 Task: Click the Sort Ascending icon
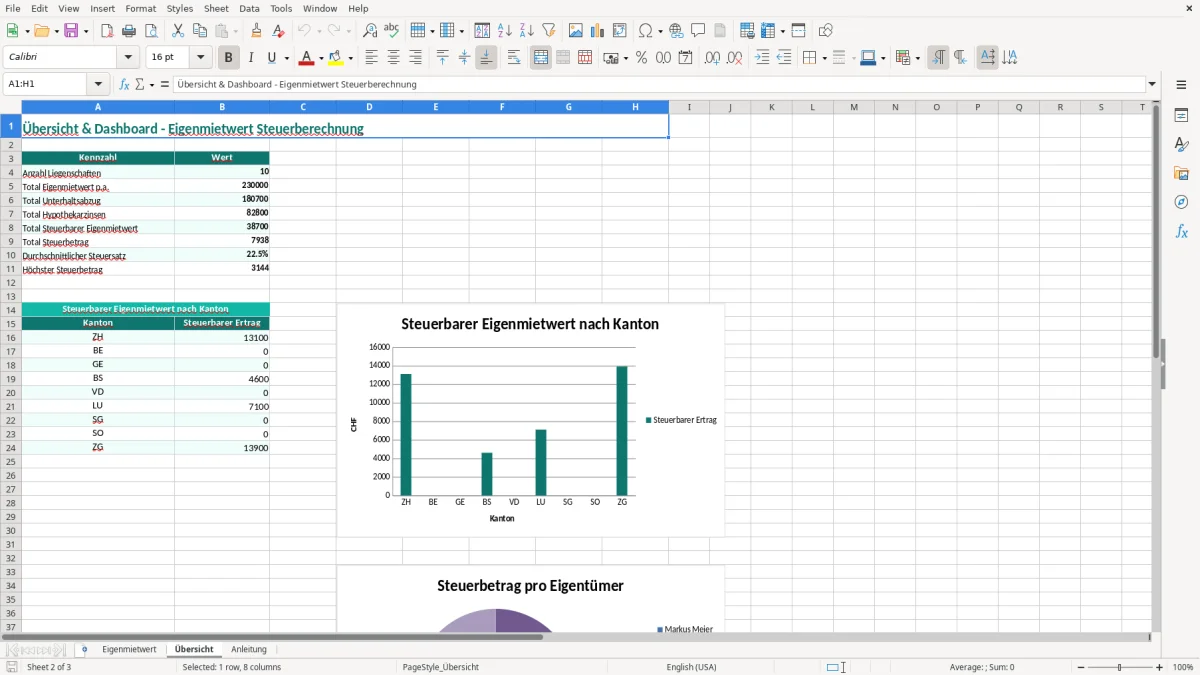(x=505, y=31)
